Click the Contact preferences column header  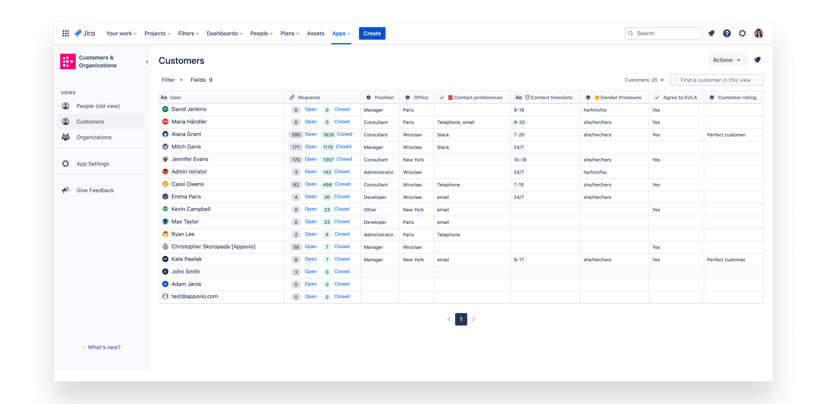(x=472, y=98)
